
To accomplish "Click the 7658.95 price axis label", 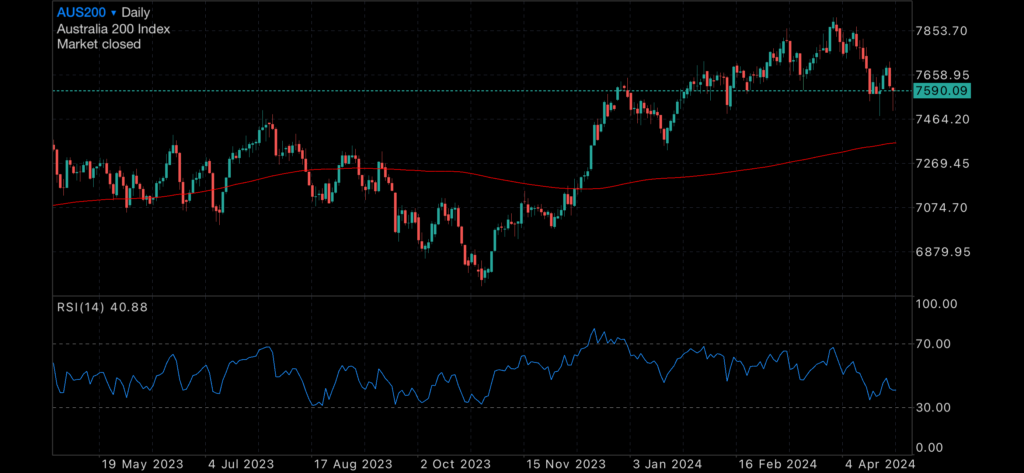I will click(941, 75).
